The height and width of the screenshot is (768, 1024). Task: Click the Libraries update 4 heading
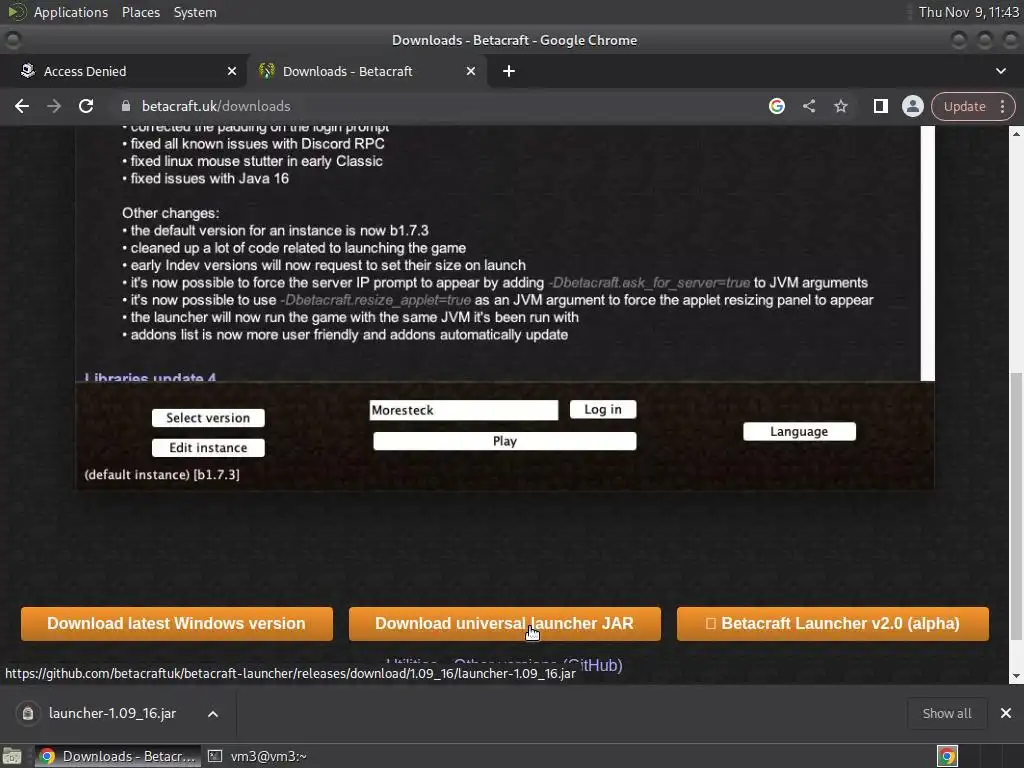tap(150, 376)
